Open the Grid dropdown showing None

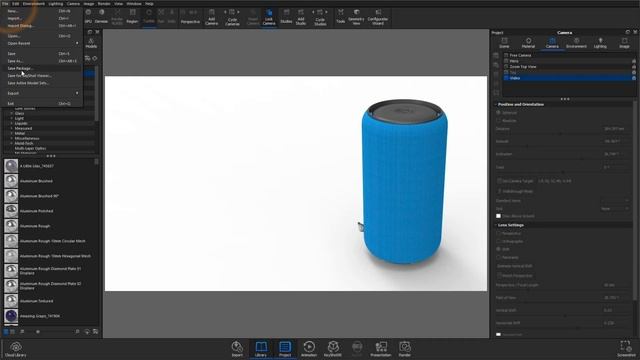tap(614, 209)
